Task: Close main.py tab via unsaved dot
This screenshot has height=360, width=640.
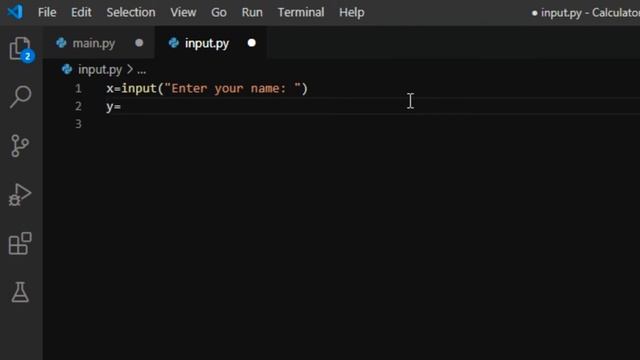Action: (x=139, y=43)
